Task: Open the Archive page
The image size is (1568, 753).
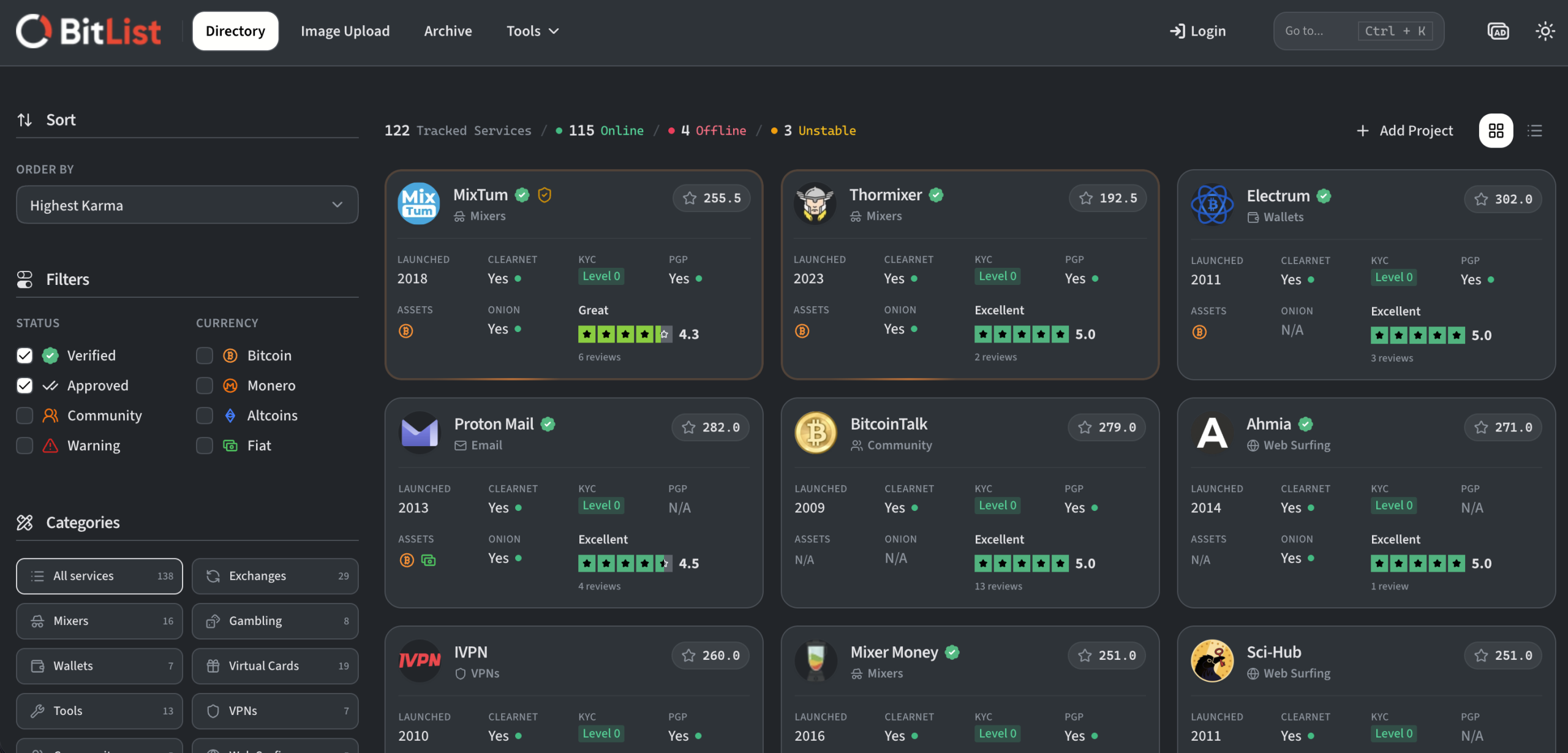Action: tap(448, 31)
